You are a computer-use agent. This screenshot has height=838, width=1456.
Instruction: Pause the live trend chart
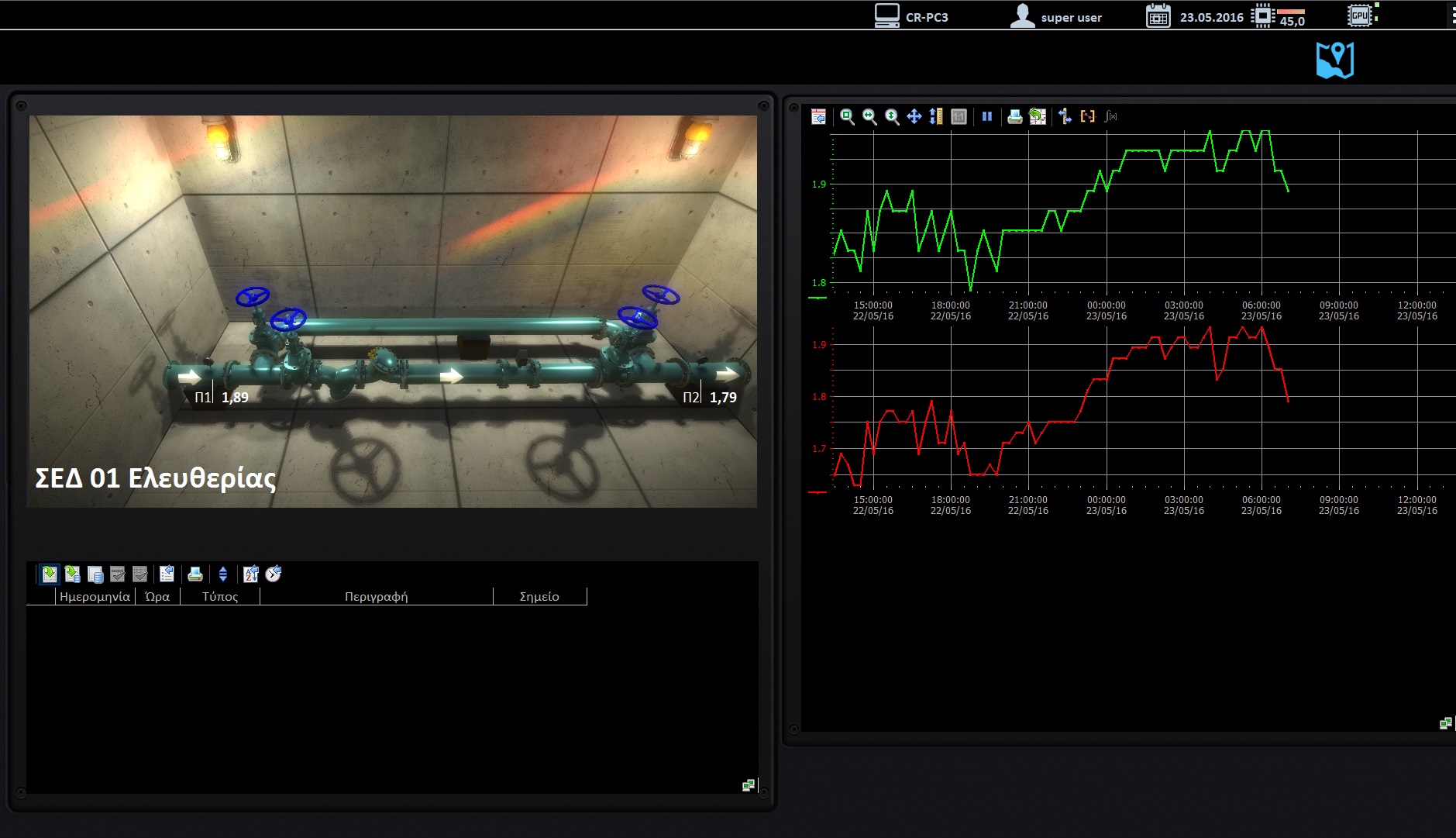(x=987, y=117)
